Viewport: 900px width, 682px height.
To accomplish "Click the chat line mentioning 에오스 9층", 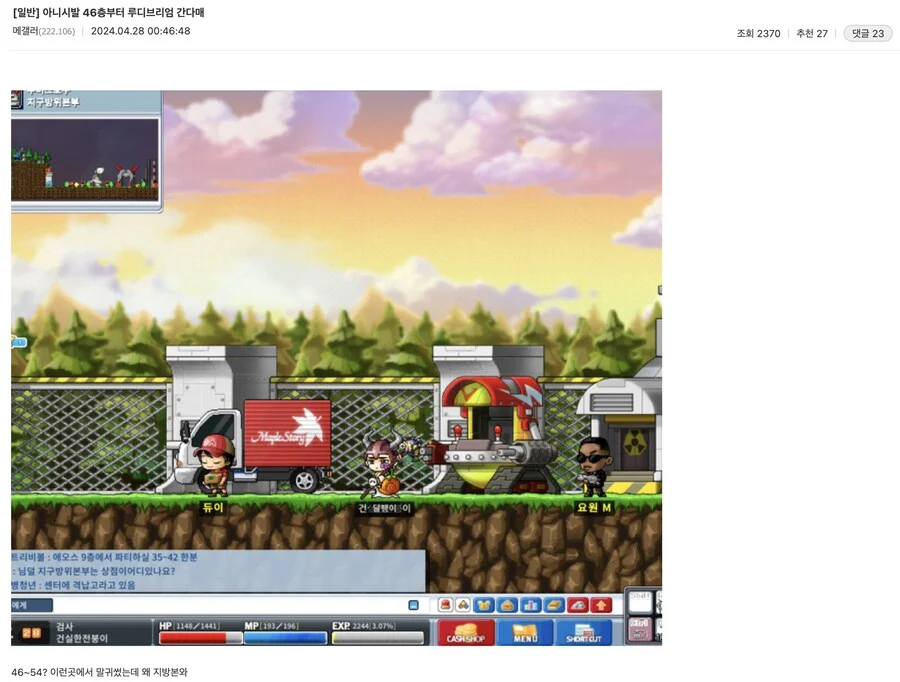I will click(104, 557).
